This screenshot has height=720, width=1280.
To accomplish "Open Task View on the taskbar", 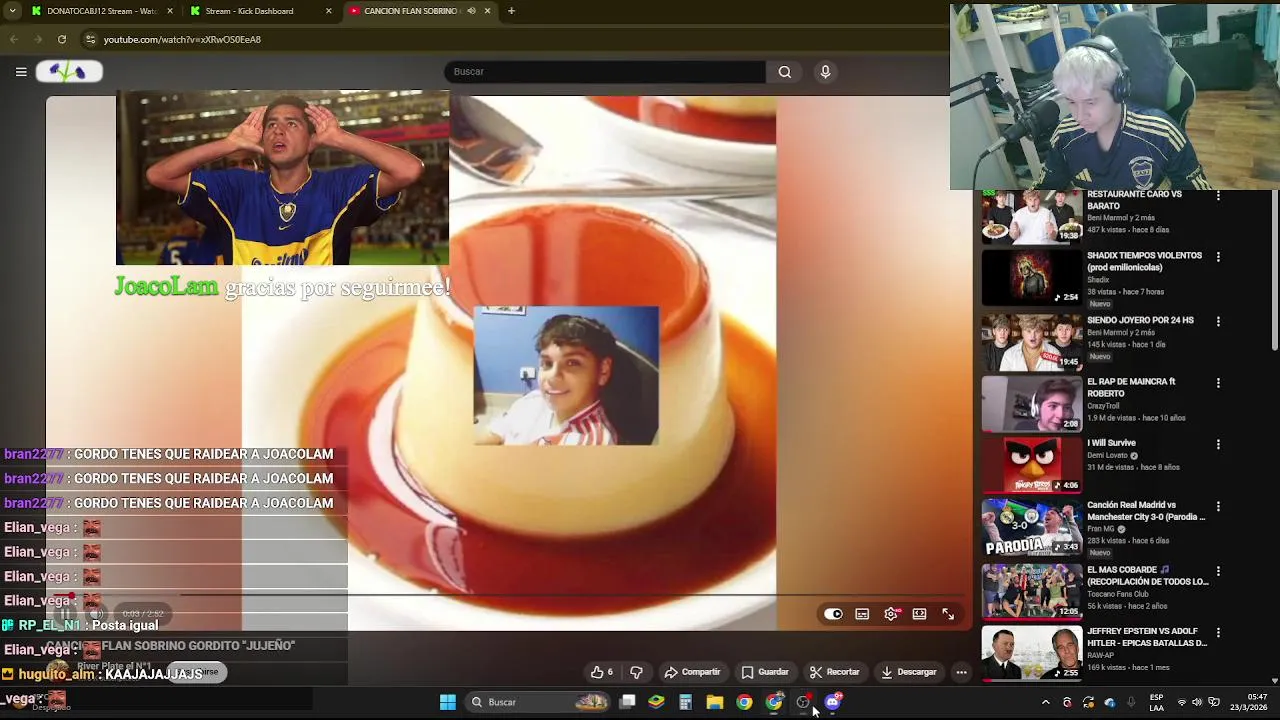I will [x=627, y=702].
